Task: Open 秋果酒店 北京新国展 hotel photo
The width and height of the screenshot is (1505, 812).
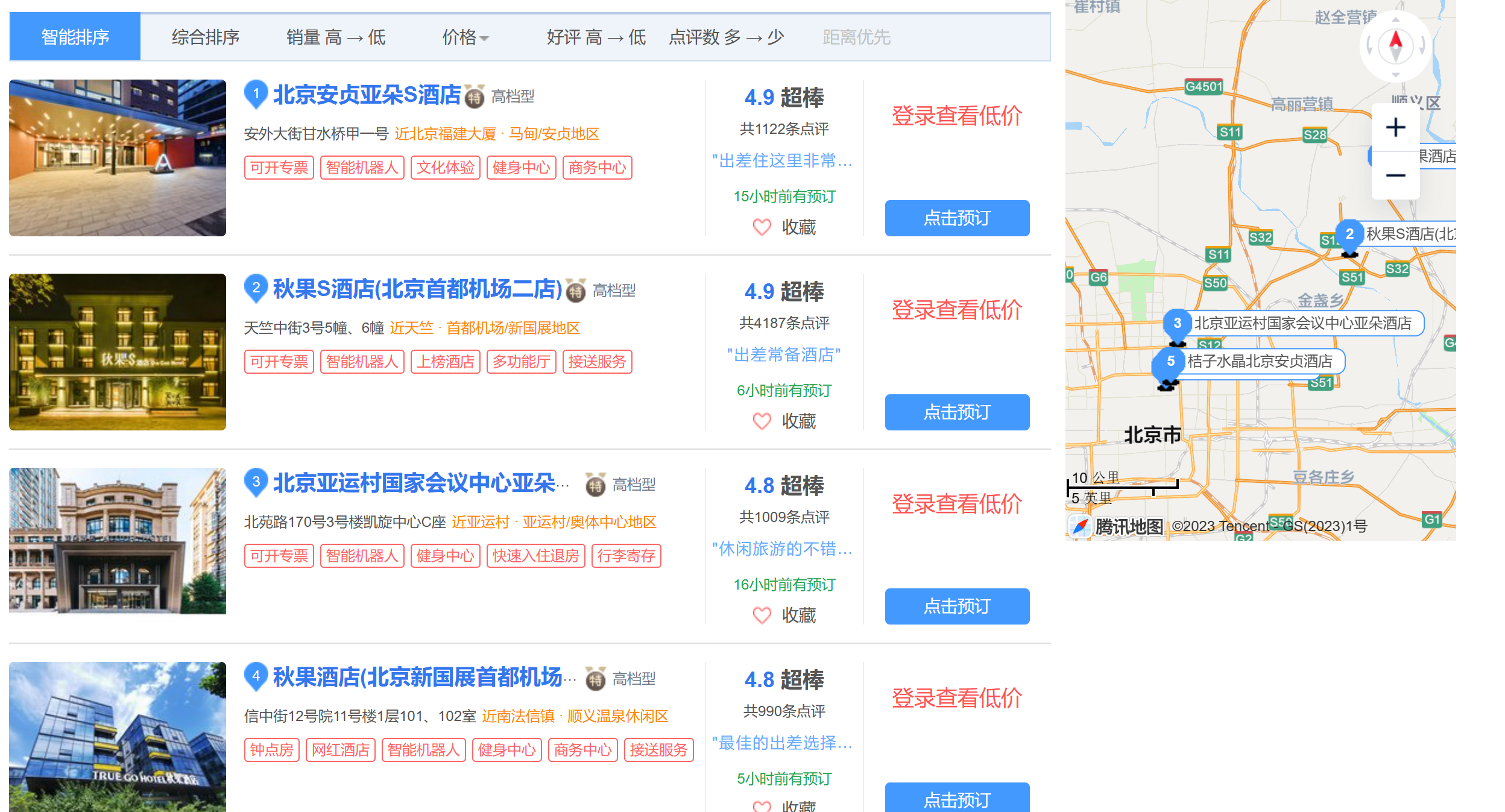Action: tap(118, 737)
